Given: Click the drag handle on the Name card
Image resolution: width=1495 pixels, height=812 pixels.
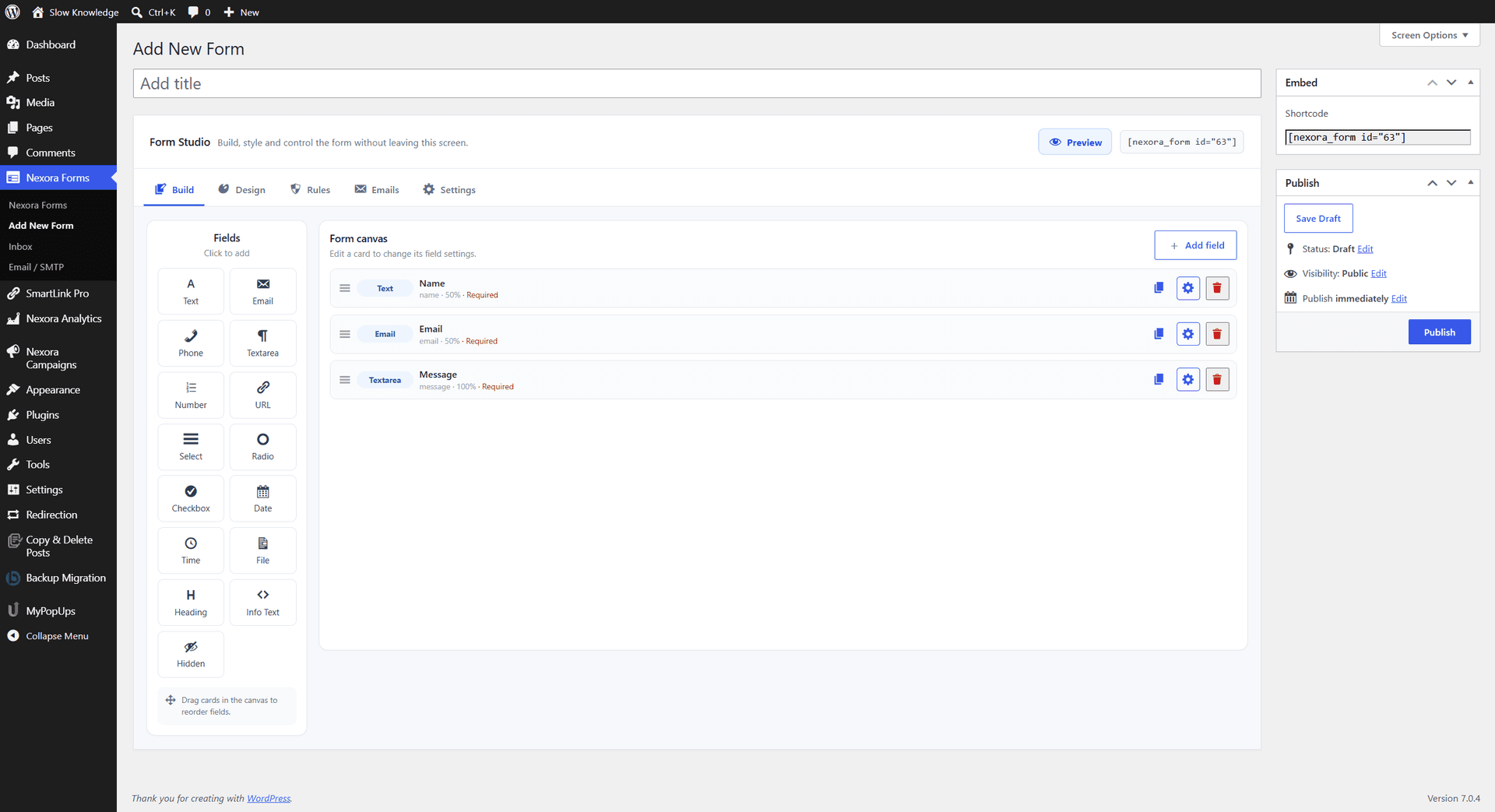Looking at the screenshot, I should pos(345,288).
